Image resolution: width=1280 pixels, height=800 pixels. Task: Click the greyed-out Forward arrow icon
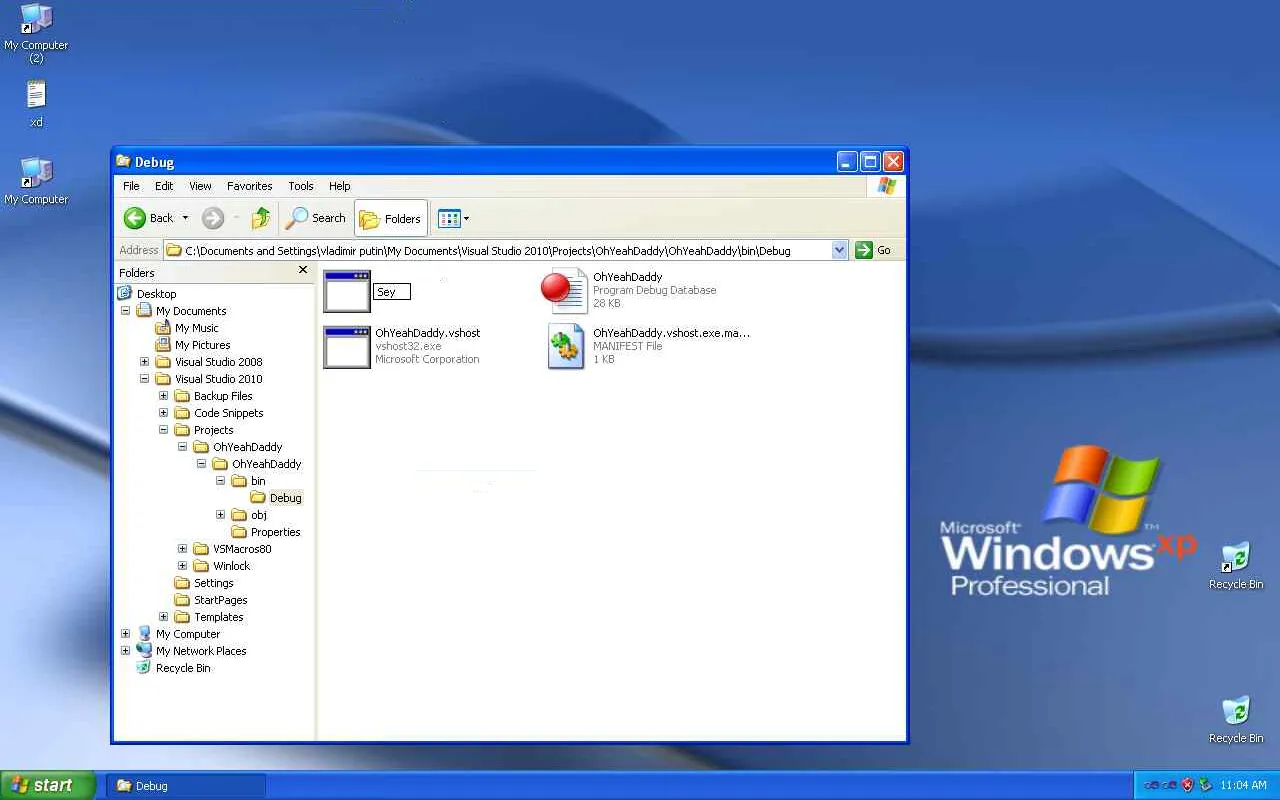tap(212, 218)
